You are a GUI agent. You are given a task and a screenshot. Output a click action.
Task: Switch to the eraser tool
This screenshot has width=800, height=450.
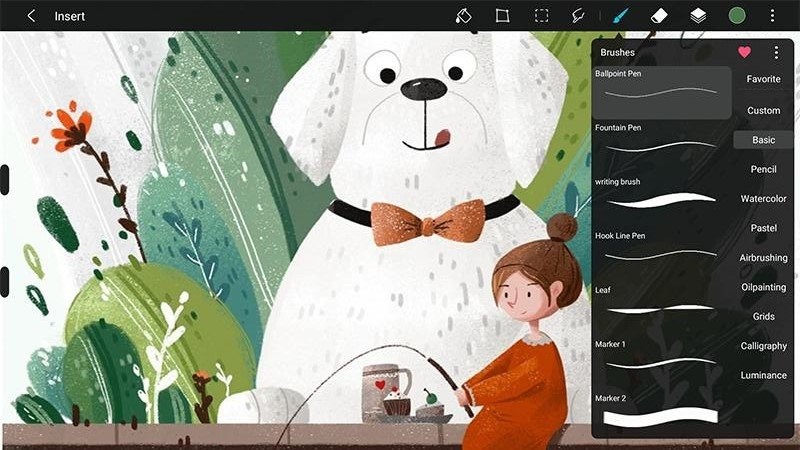click(x=659, y=16)
